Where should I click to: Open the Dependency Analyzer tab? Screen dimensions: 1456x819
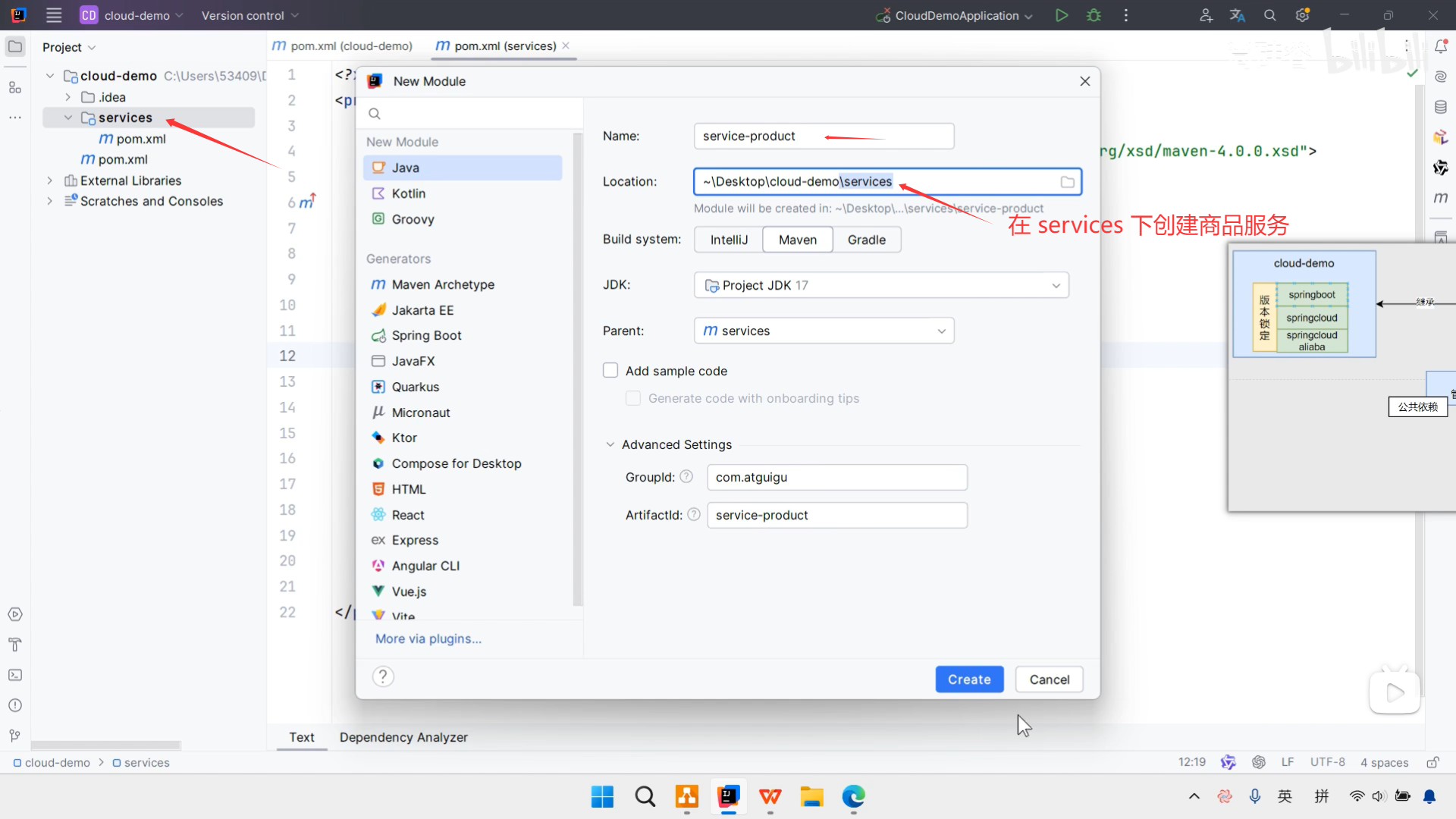click(x=403, y=737)
